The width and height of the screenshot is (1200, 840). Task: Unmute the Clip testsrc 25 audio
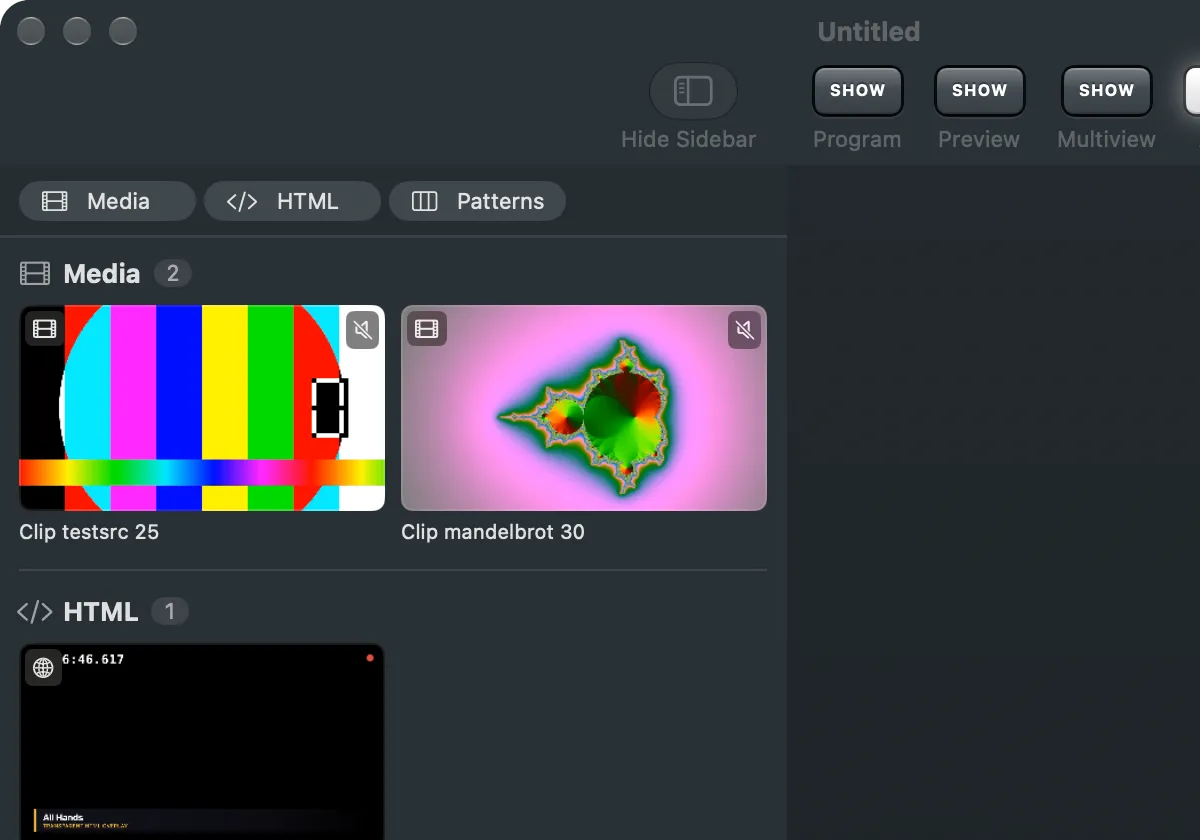pyautogui.click(x=363, y=330)
